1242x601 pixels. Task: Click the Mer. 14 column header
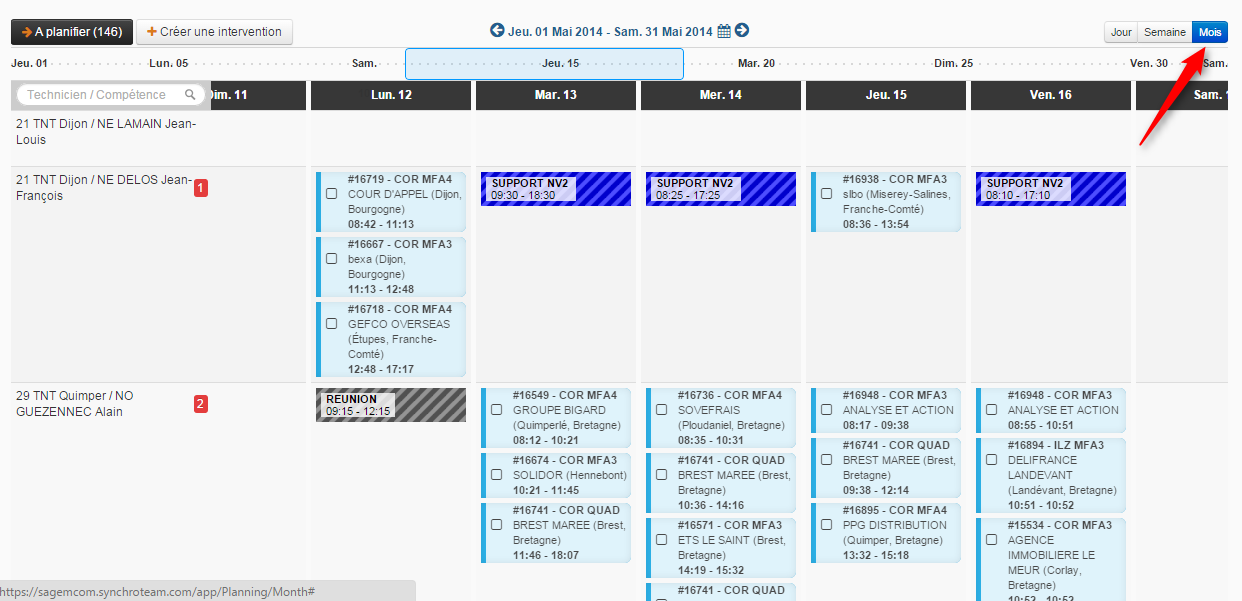[721, 95]
